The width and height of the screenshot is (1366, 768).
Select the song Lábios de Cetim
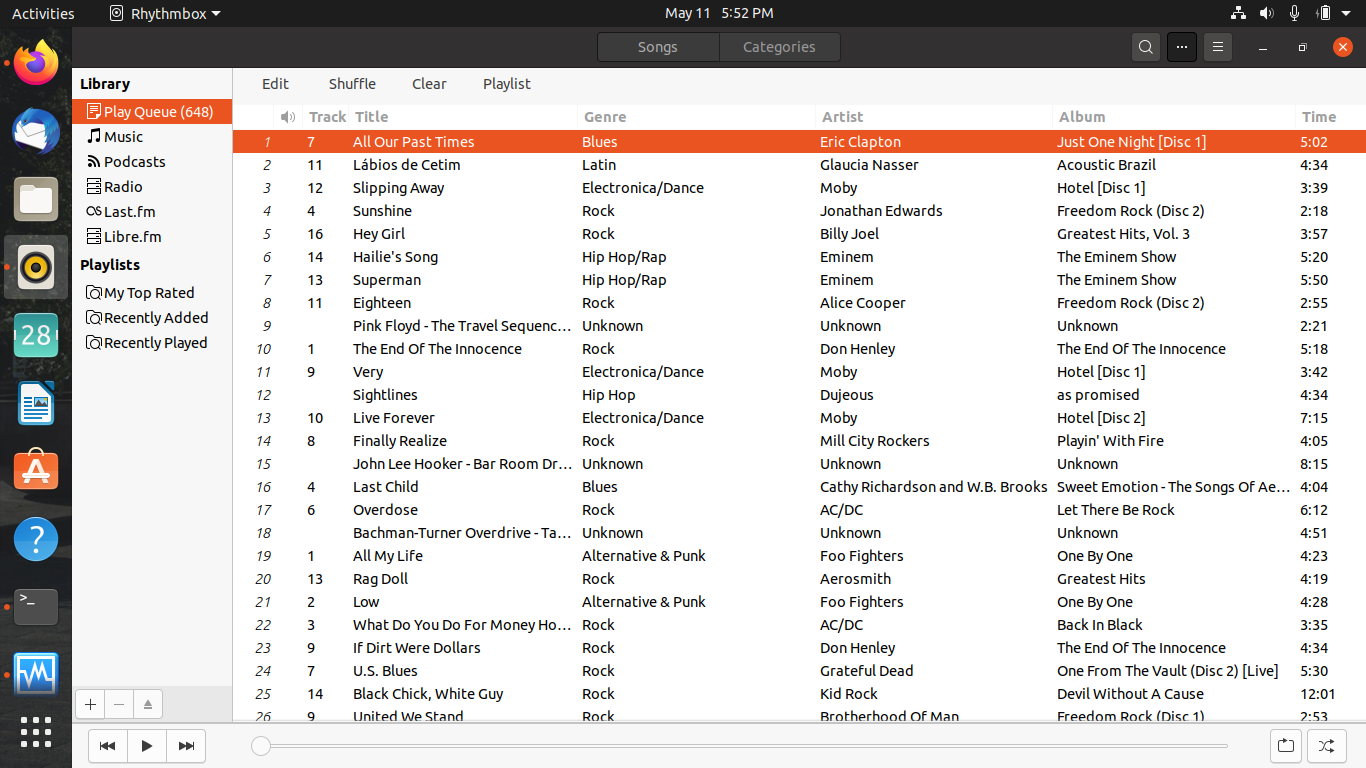406,165
